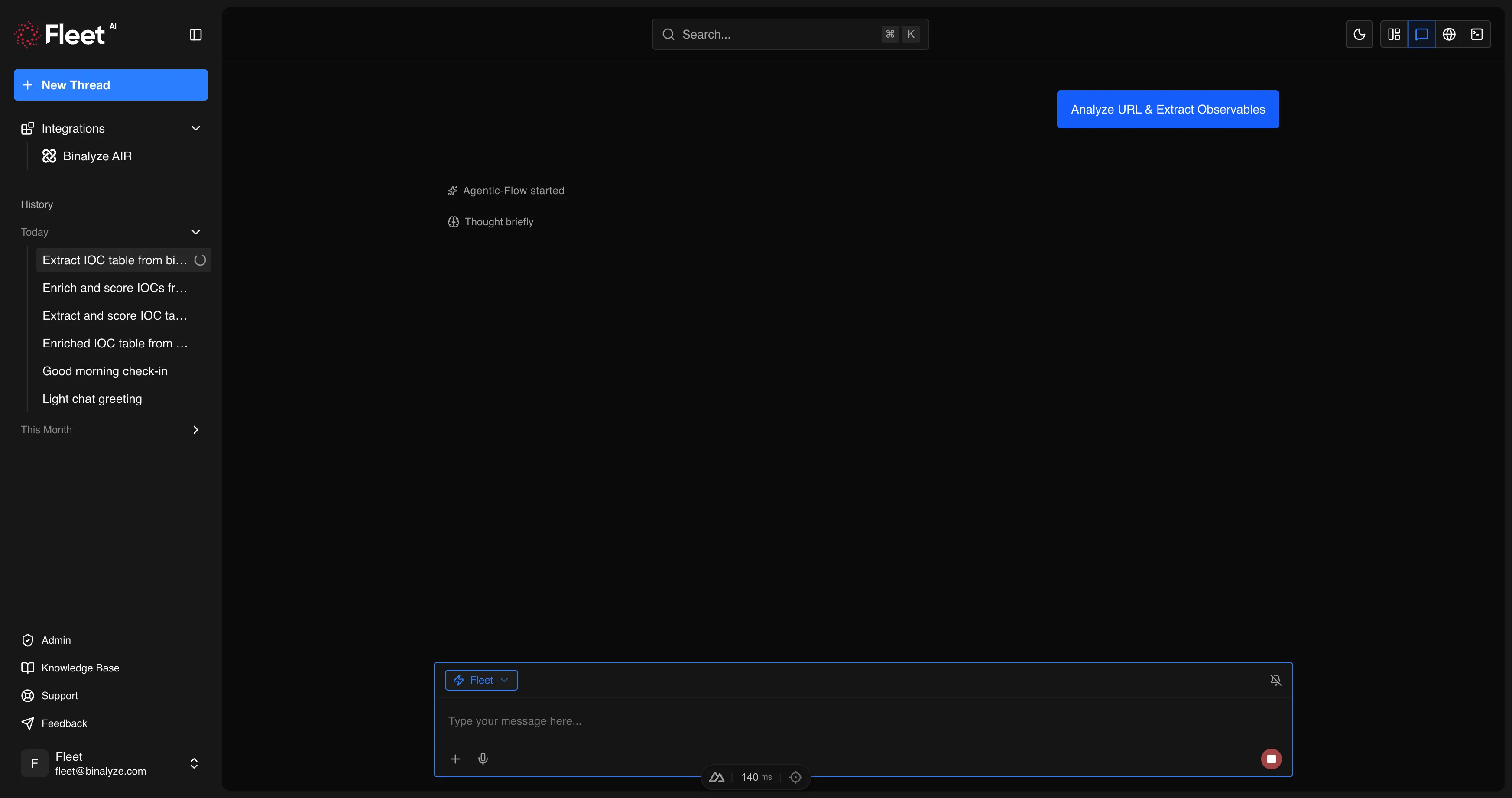
Task: Start a New Thread
Action: tap(110, 84)
